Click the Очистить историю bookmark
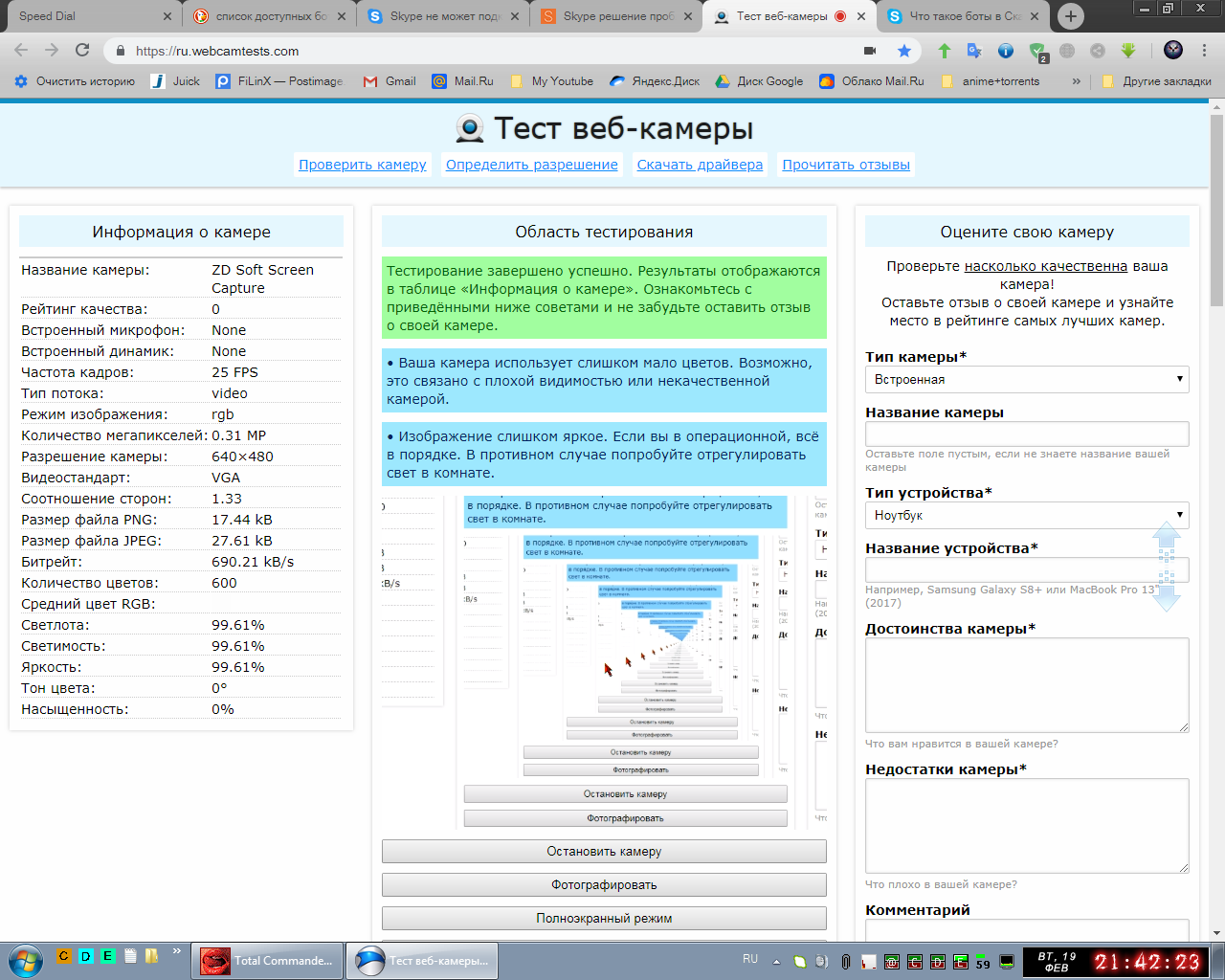 pos(75,81)
